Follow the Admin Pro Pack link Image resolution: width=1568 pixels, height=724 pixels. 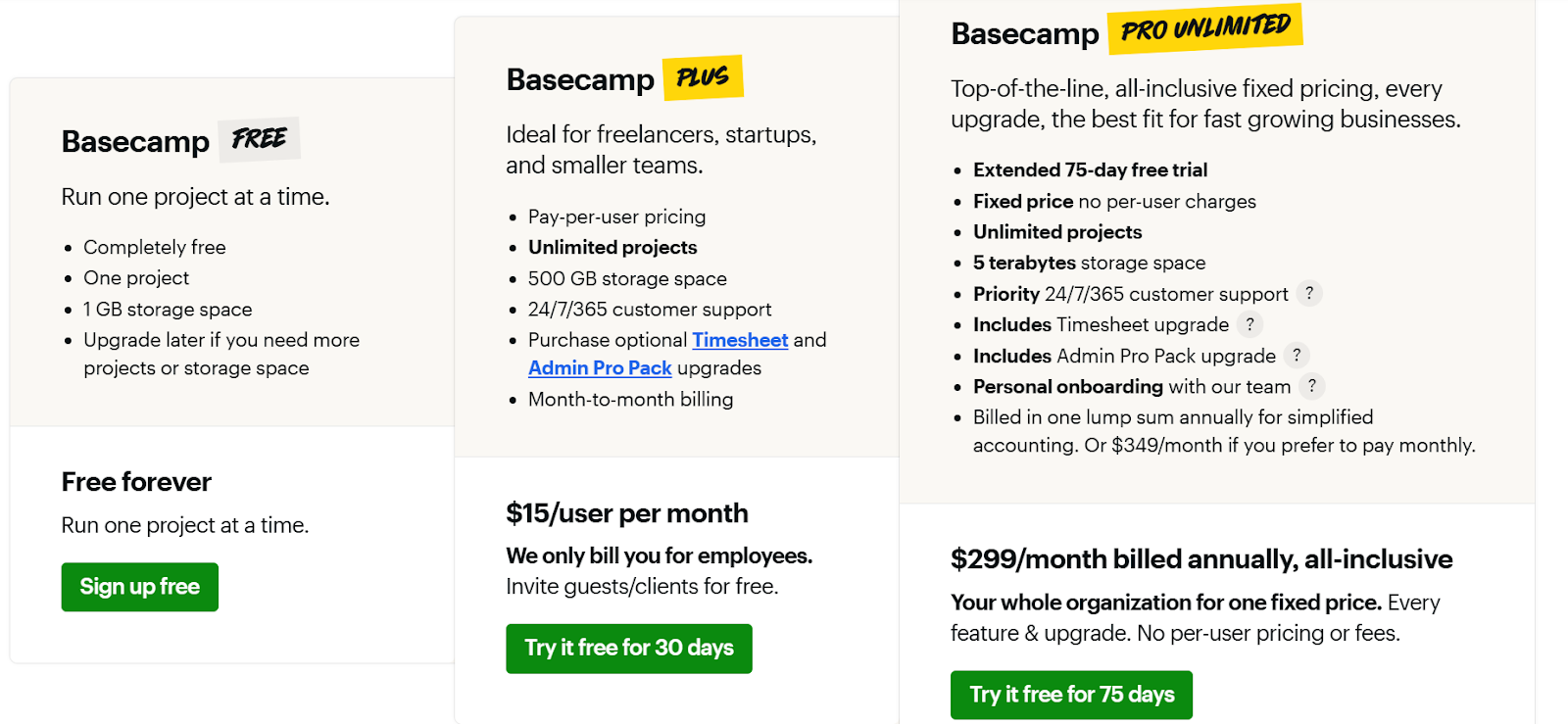pyautogui.click(x=600, y=368)
